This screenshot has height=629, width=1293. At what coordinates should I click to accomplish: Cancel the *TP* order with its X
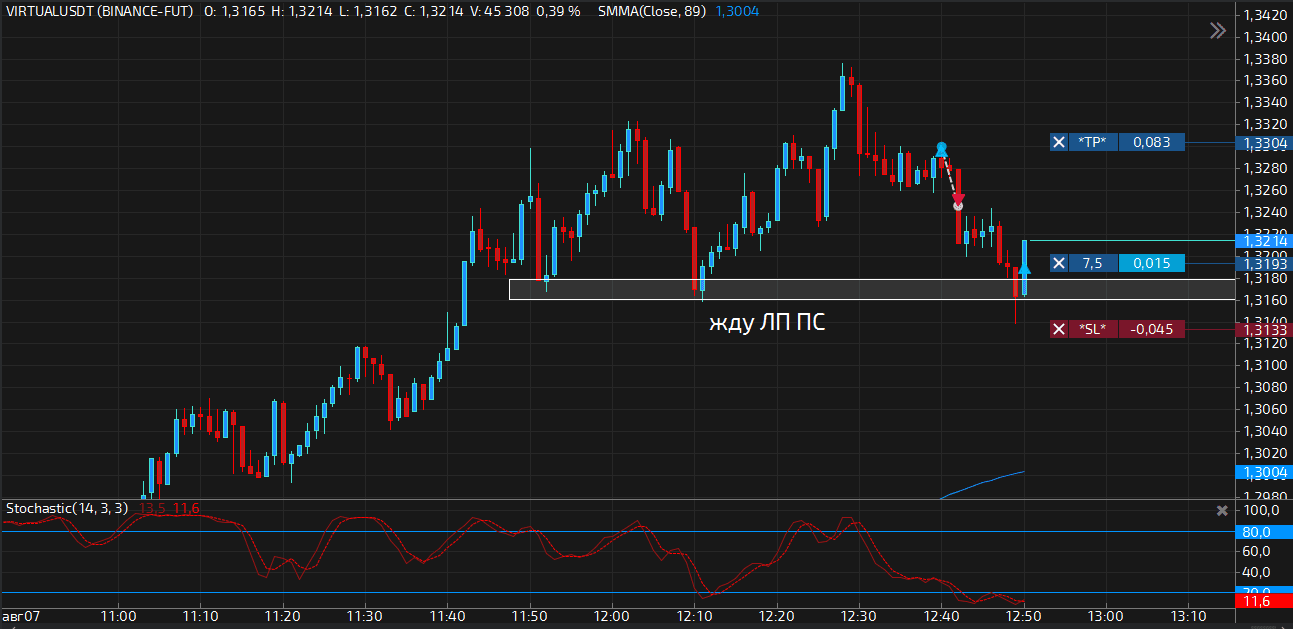tap(1059, 143)
